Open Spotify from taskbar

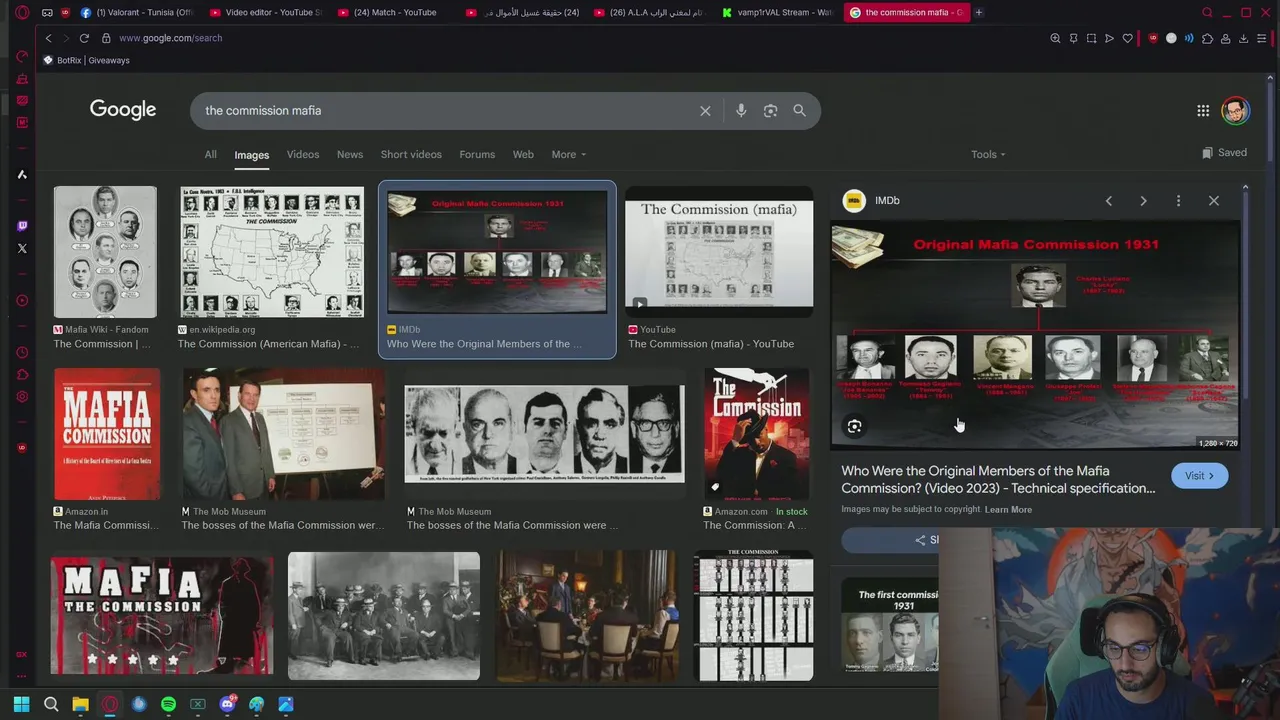click(x=168, y=704)
